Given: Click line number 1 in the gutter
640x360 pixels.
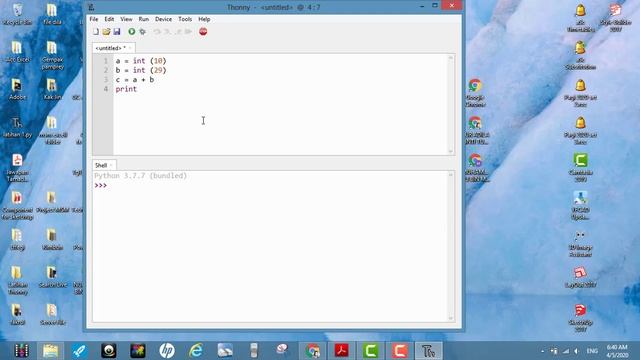Looking at the screenshot, I should (106, 61).
